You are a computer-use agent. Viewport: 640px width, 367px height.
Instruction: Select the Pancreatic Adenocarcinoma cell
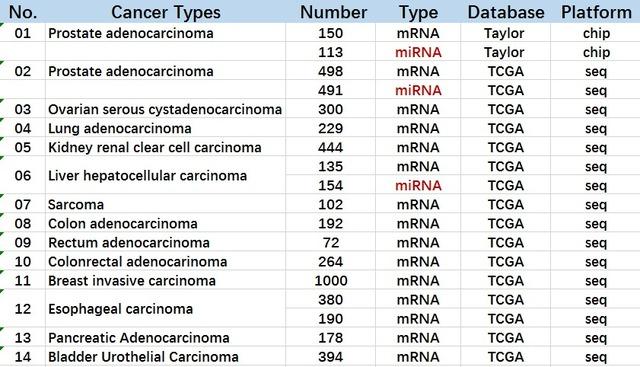click(165, 338)
